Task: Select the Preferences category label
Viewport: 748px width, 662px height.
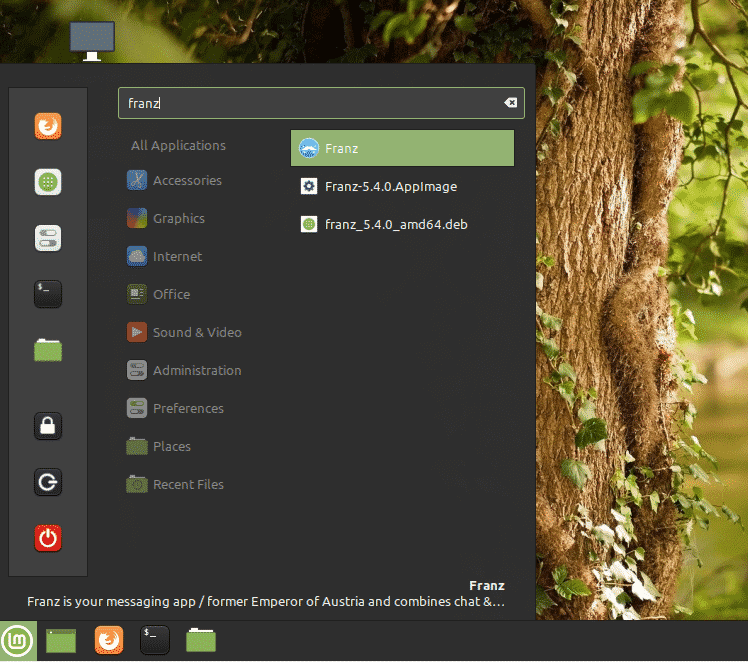Action: [188, 408]
